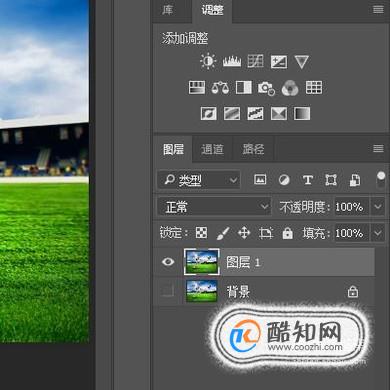Add a Brightness/Contrast adjustment
390x390 pixels.
pos(208,62)
